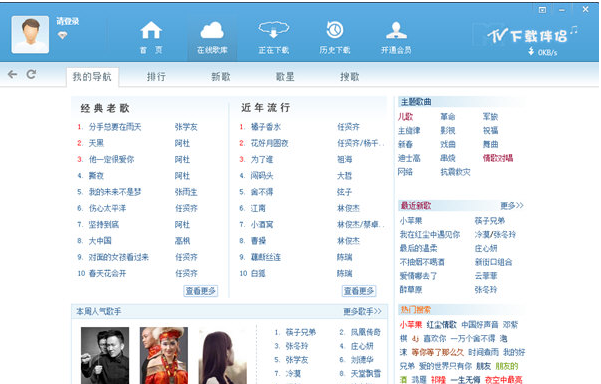Open the 首页 home icon
This screenshot has height=384, width=601.
151,30
